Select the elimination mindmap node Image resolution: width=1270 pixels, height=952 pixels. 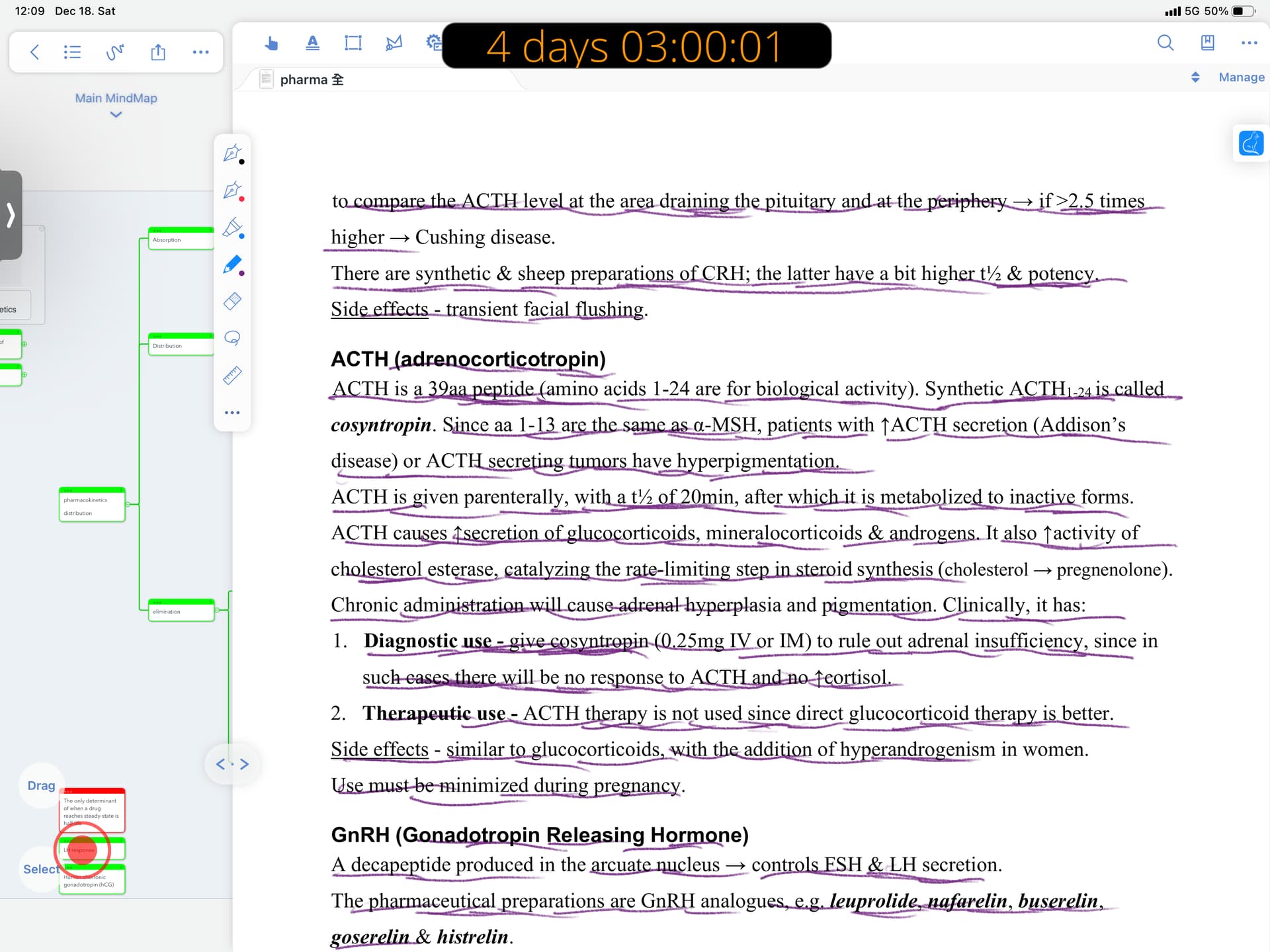point(181,610)
